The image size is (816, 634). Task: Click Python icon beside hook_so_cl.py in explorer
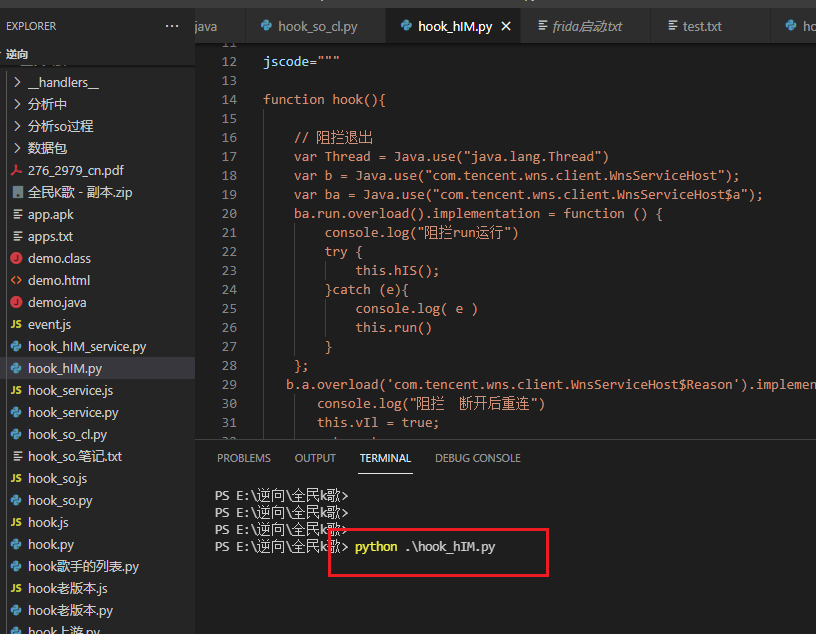17,434
